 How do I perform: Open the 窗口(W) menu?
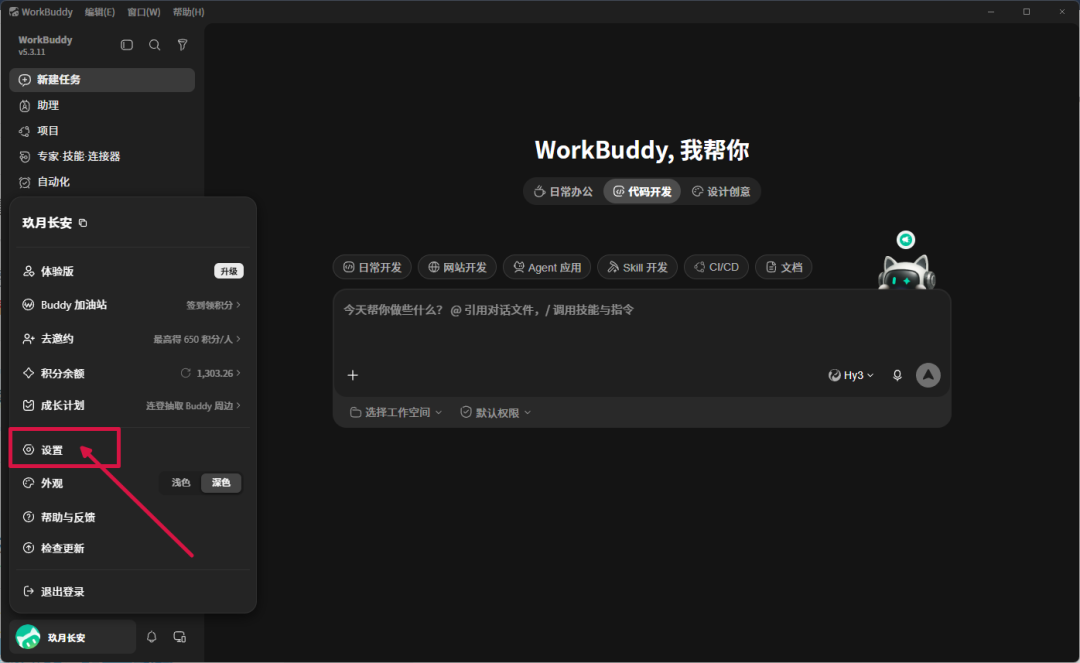pyautogui.click(x=144, y=12)
